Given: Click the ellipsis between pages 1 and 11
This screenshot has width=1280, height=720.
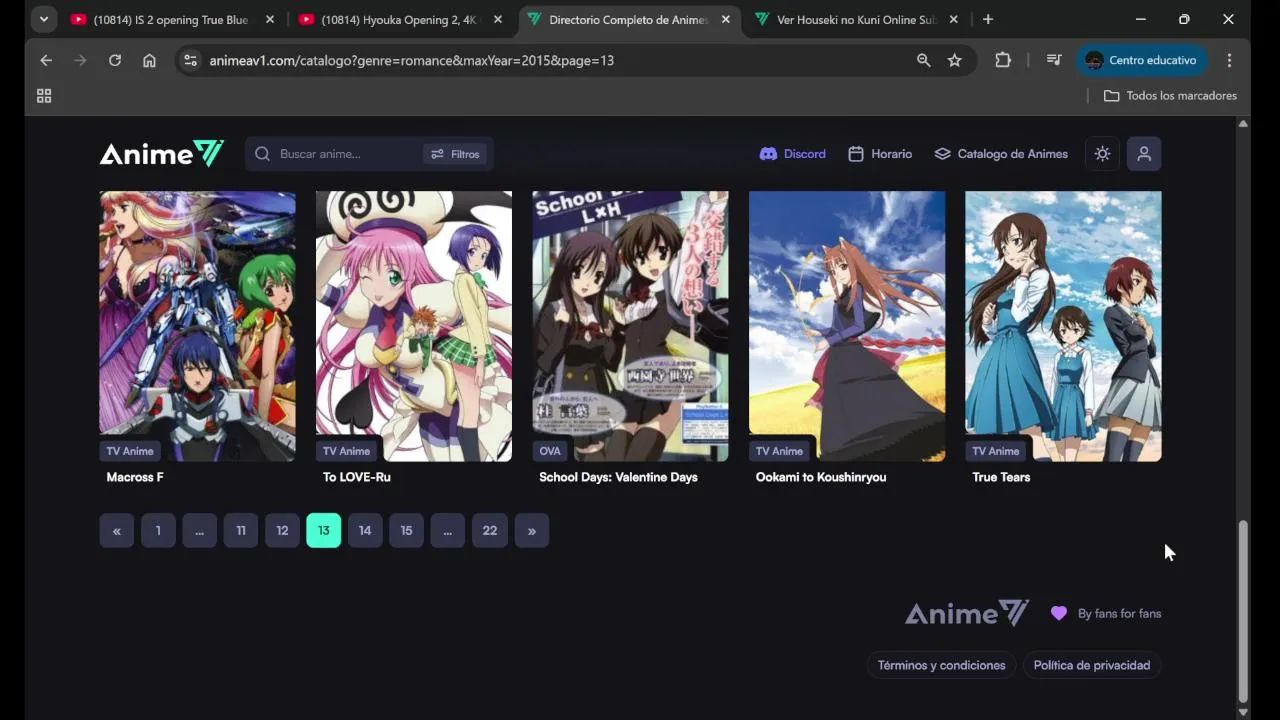Looking at the screenshot, I should pyautogui.click(x=199, y=531).
